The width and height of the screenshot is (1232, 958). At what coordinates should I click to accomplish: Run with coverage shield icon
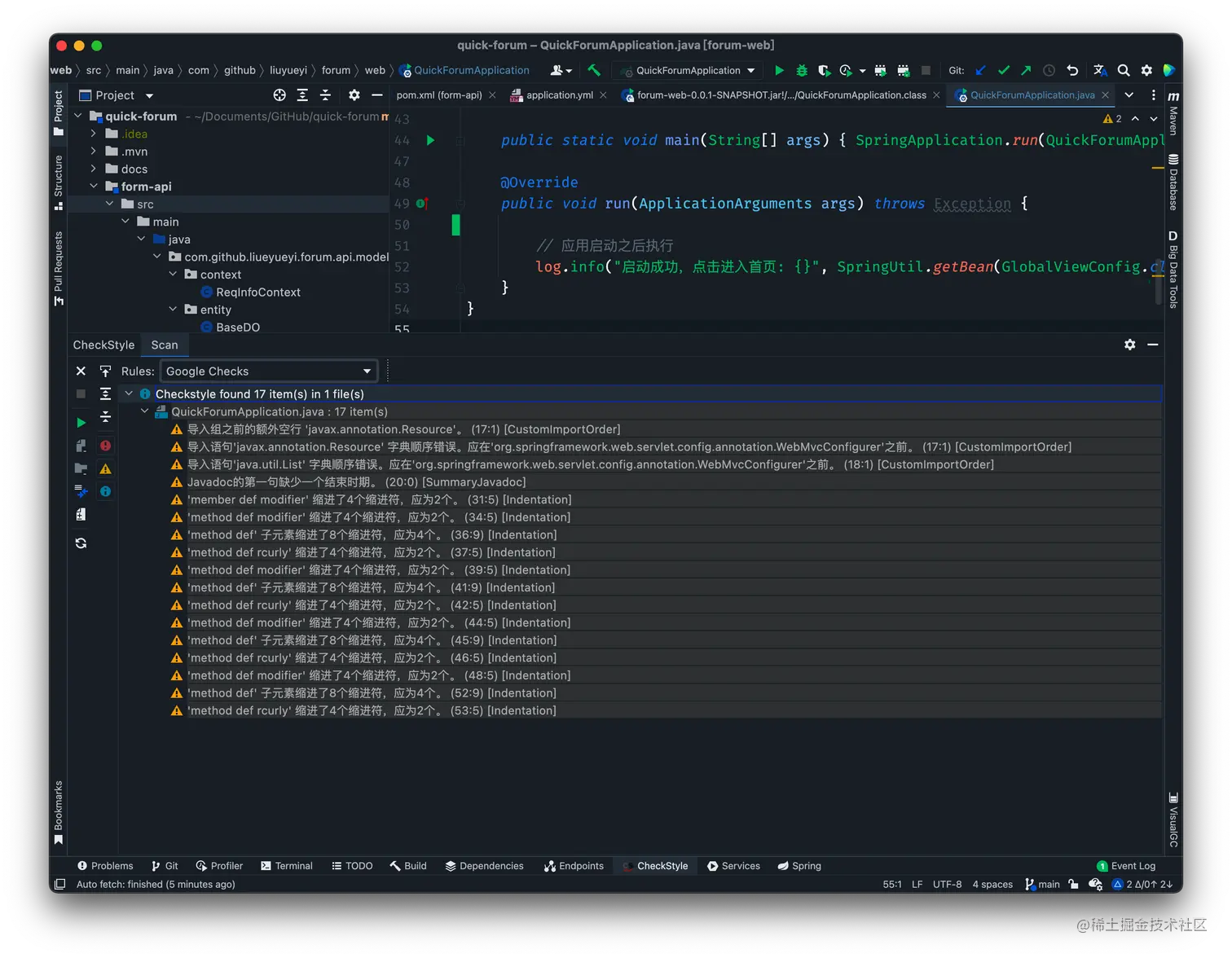(824, 71)
